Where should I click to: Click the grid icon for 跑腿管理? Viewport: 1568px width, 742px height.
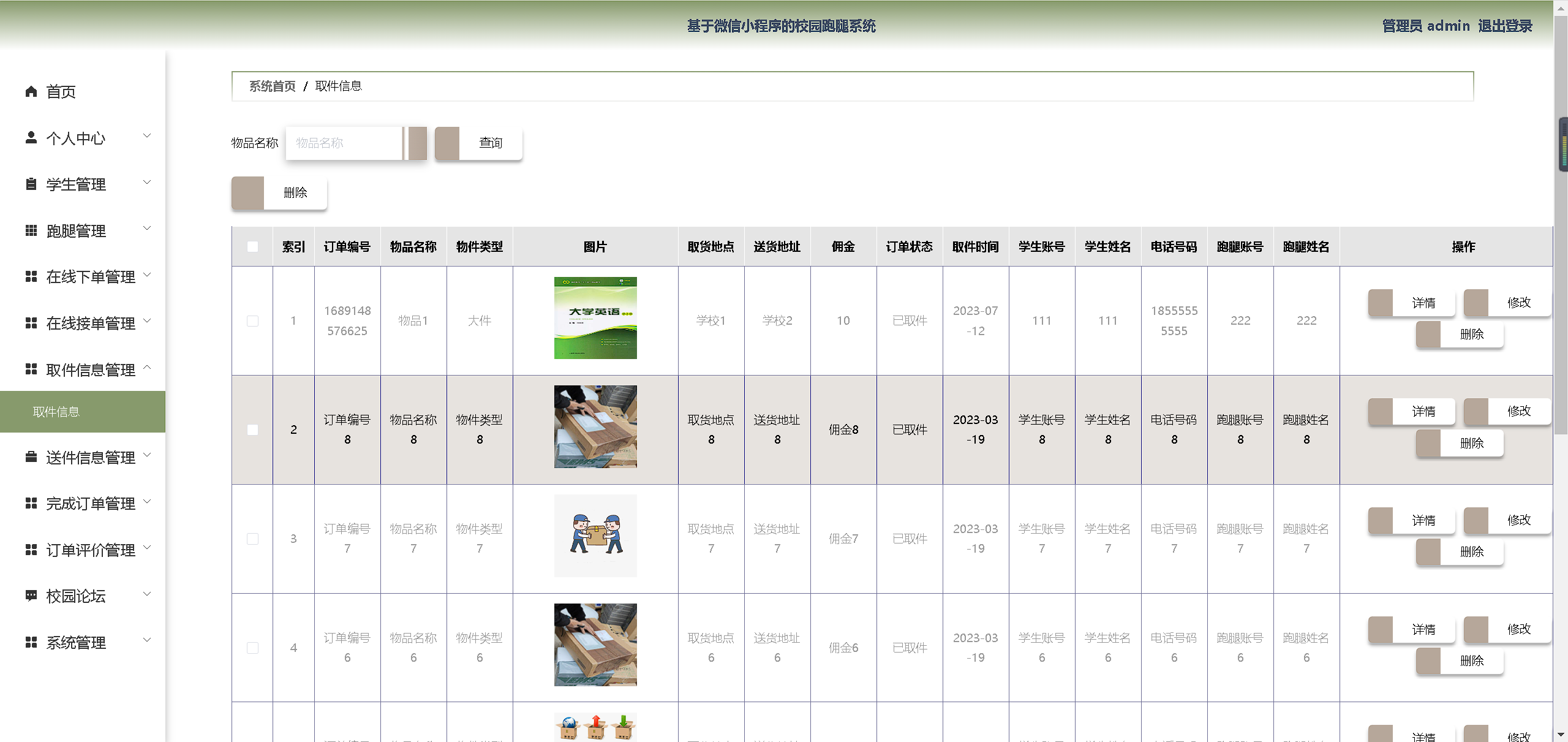[31, 230]
